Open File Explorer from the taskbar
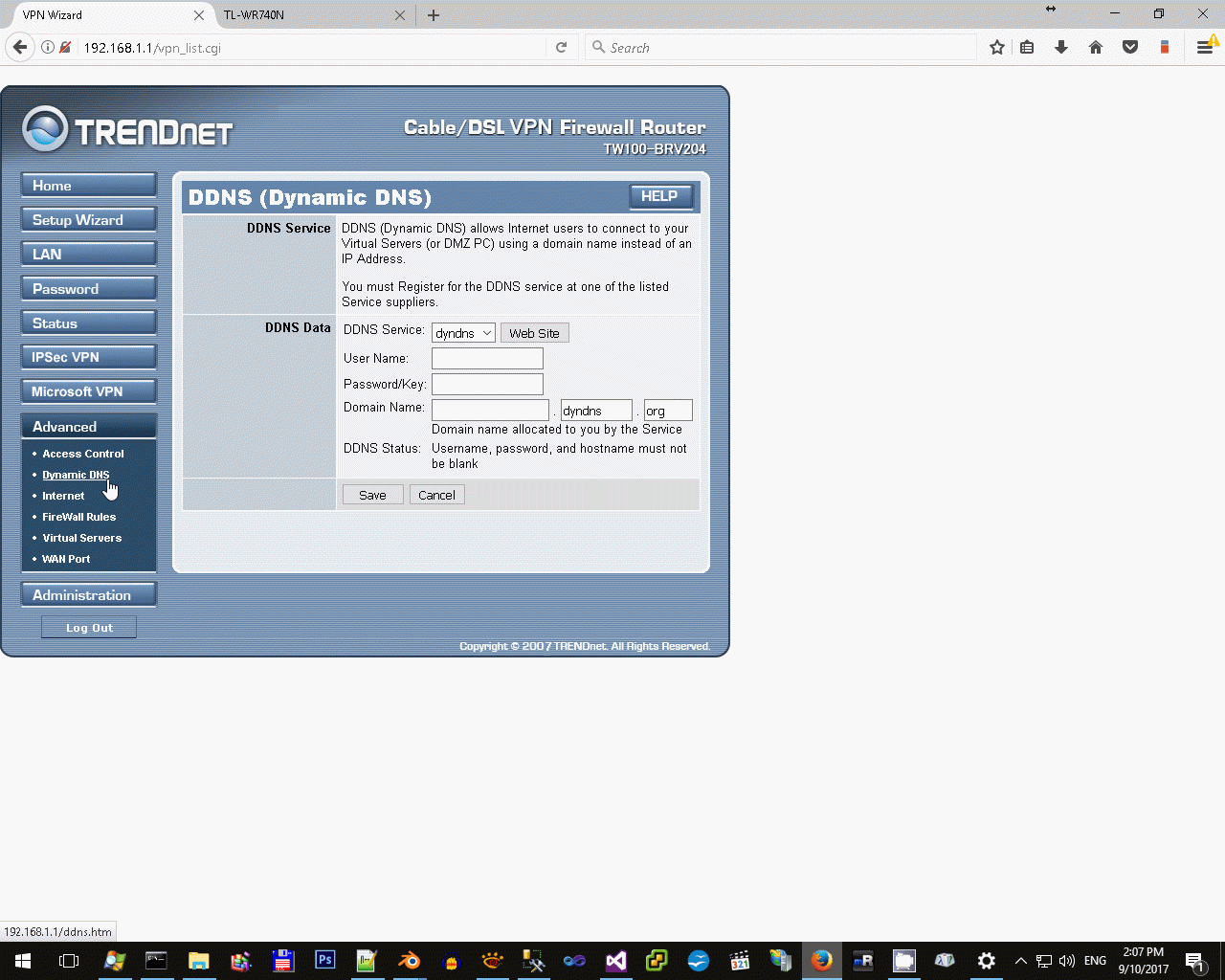 point(198,961)
